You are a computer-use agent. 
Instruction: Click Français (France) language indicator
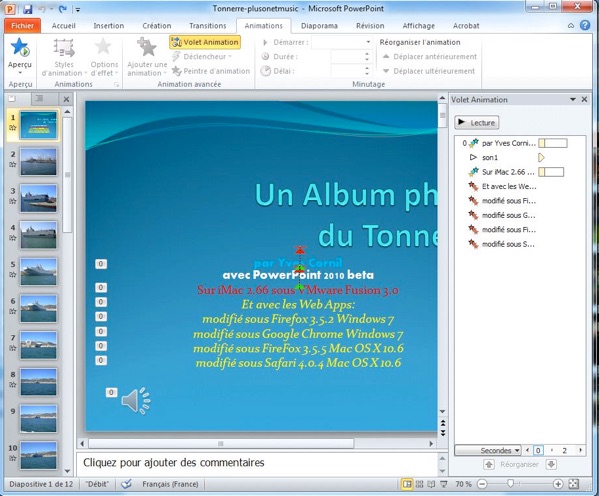click(170, 484)
